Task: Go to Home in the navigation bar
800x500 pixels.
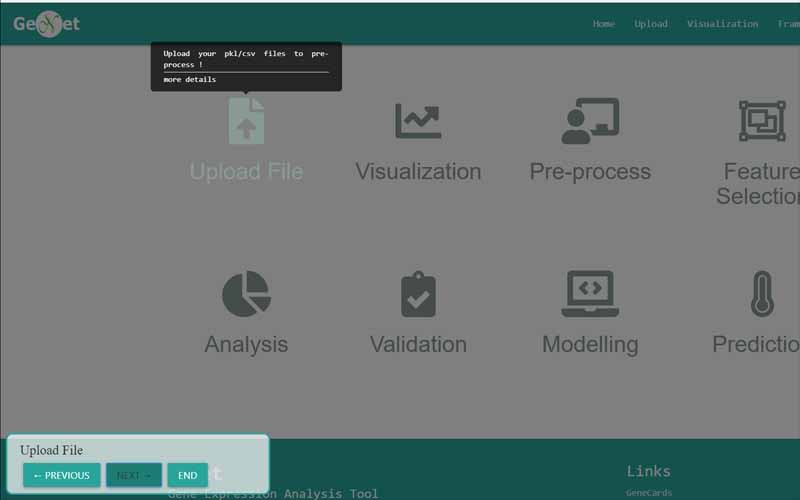Action: (x=604, y=24)
